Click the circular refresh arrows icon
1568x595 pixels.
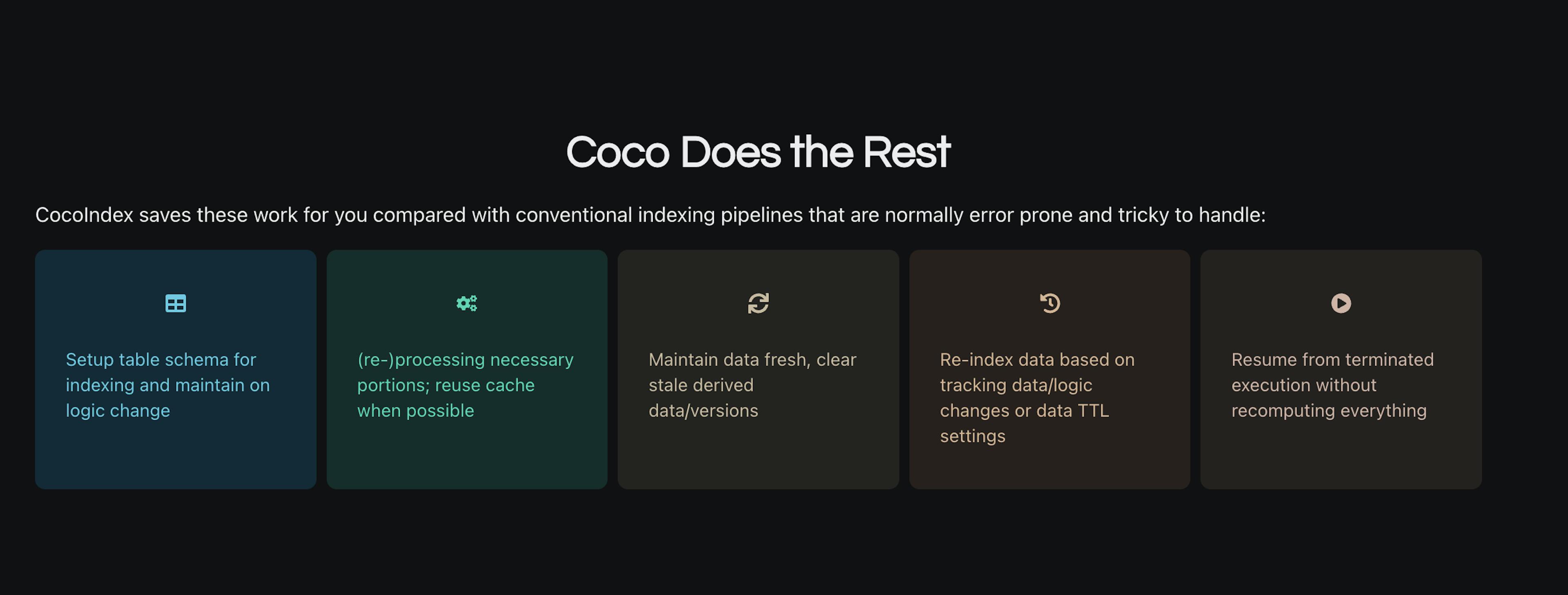[758, 303]
